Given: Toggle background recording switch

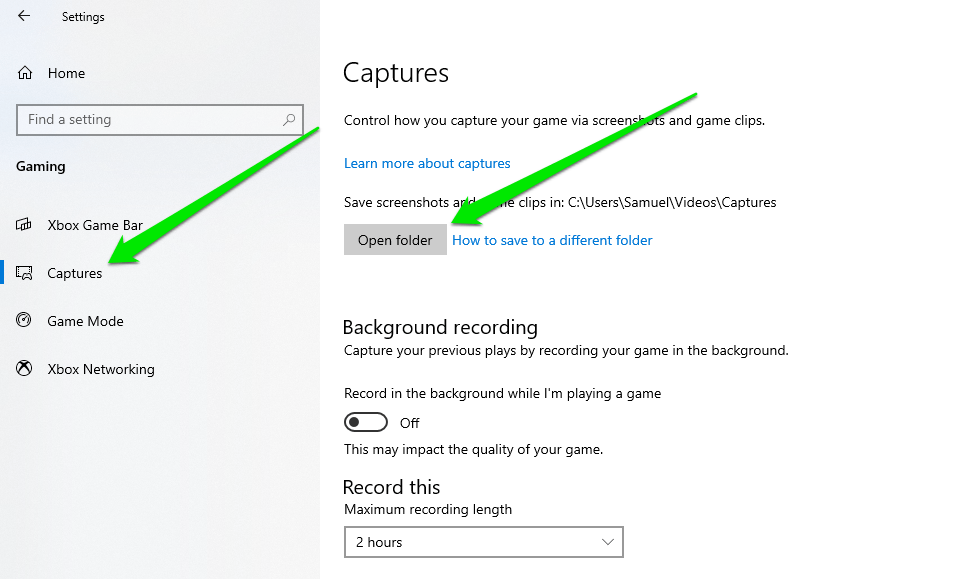Looking at the screenshot, I should pyautogui.click(x=365, y=423).
